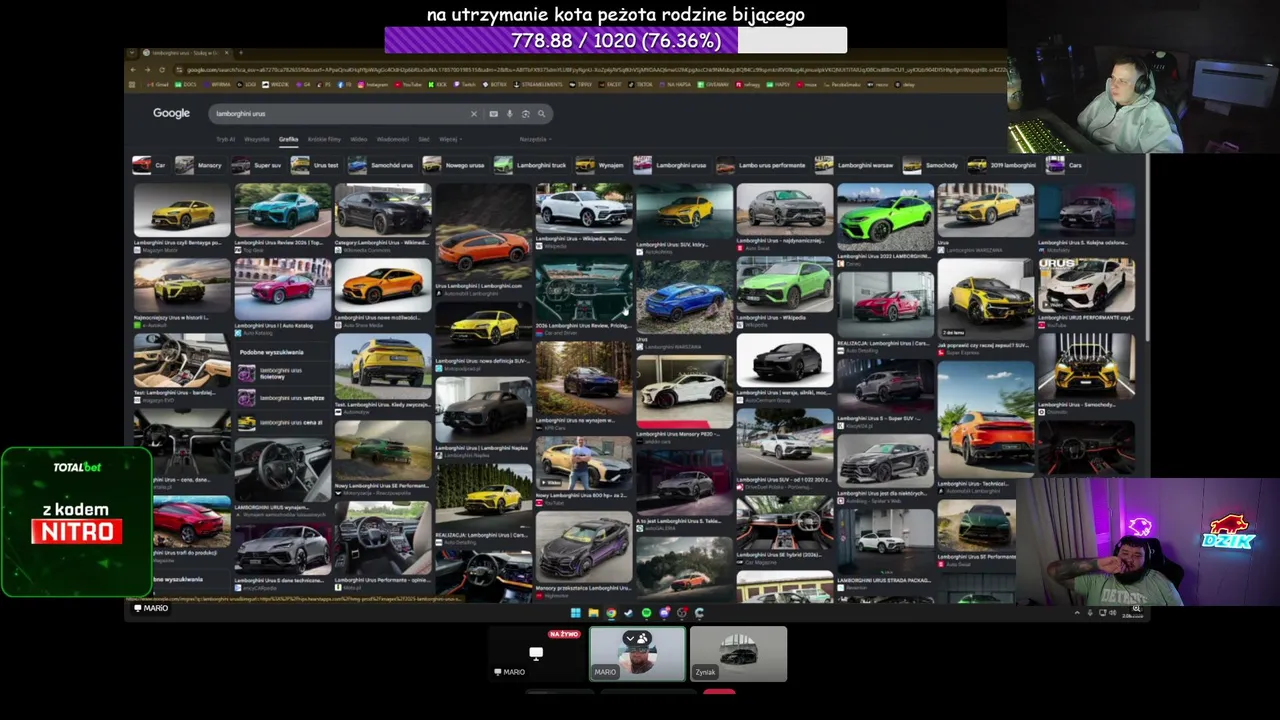Open the Twitch bookmark

(x=465, y=85)
